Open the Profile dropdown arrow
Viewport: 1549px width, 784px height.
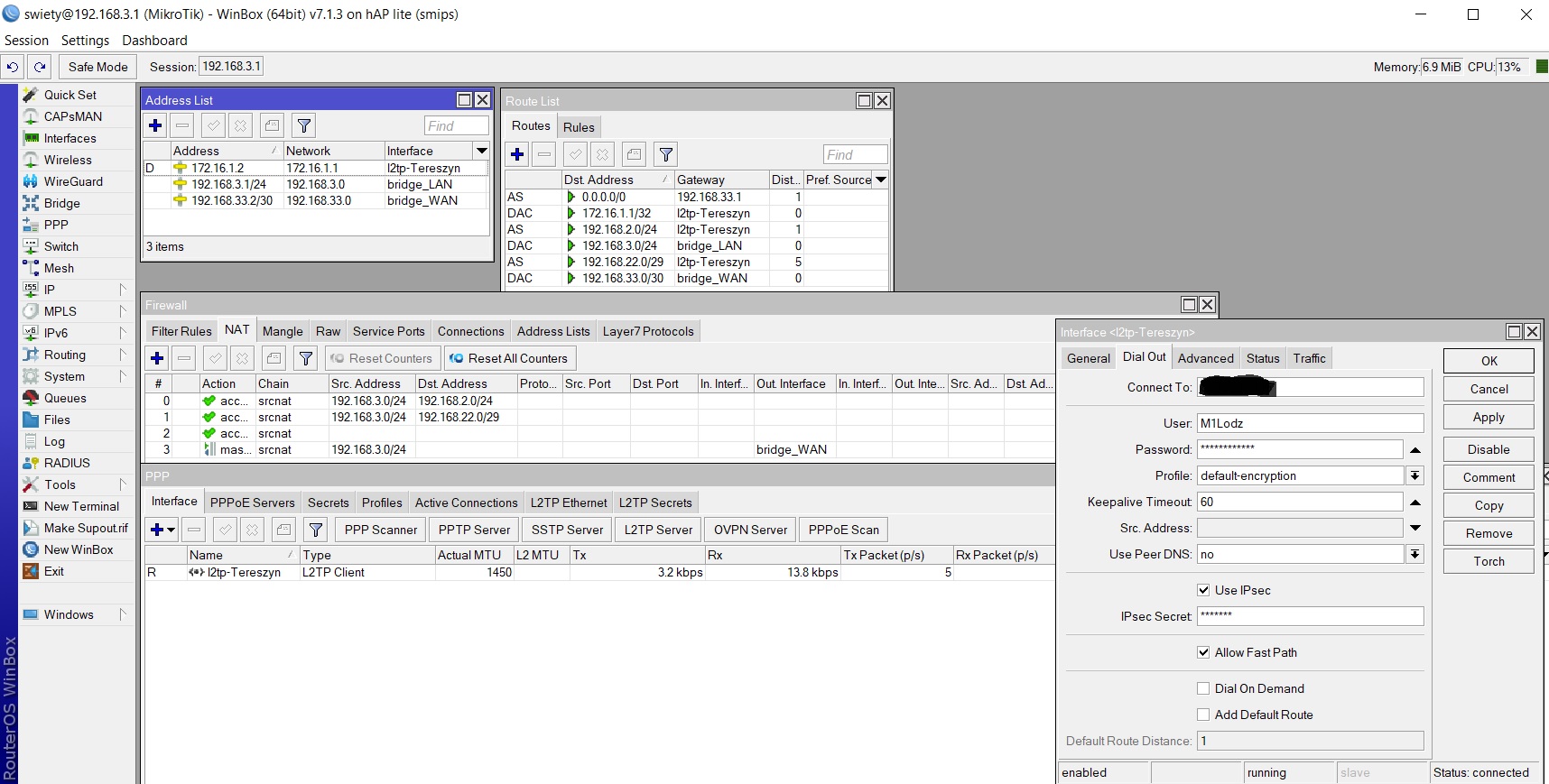(x=1415, y=475)
